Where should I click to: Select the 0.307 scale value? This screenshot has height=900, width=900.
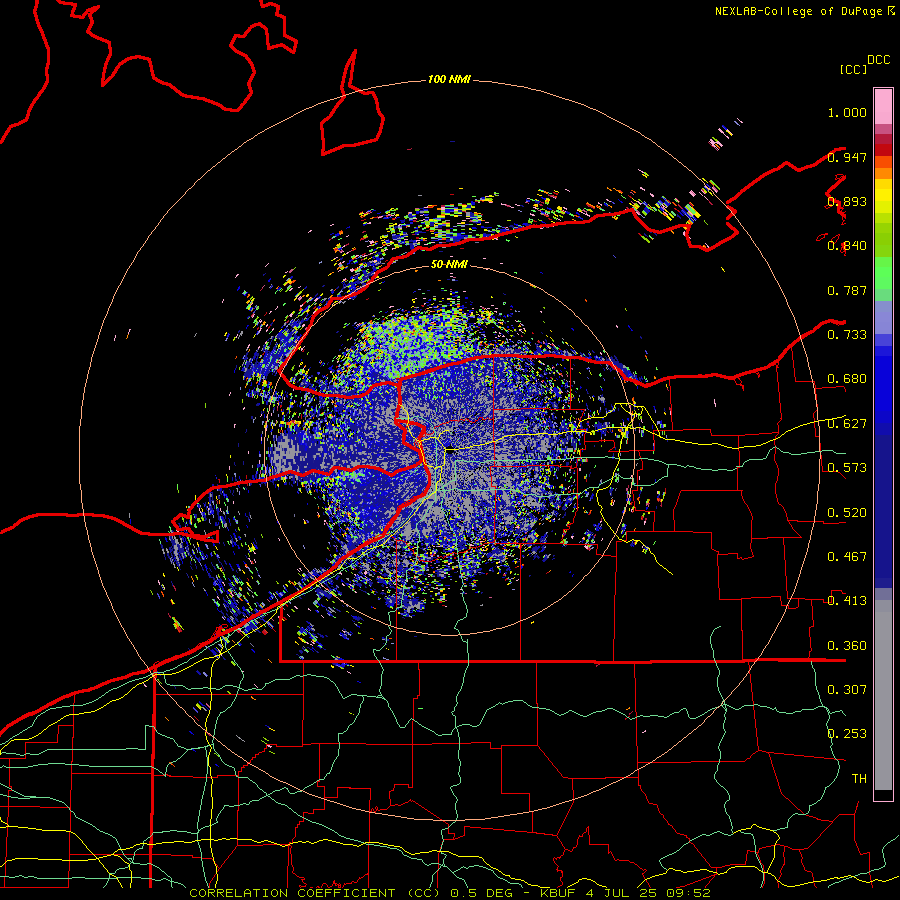[847, 690]
